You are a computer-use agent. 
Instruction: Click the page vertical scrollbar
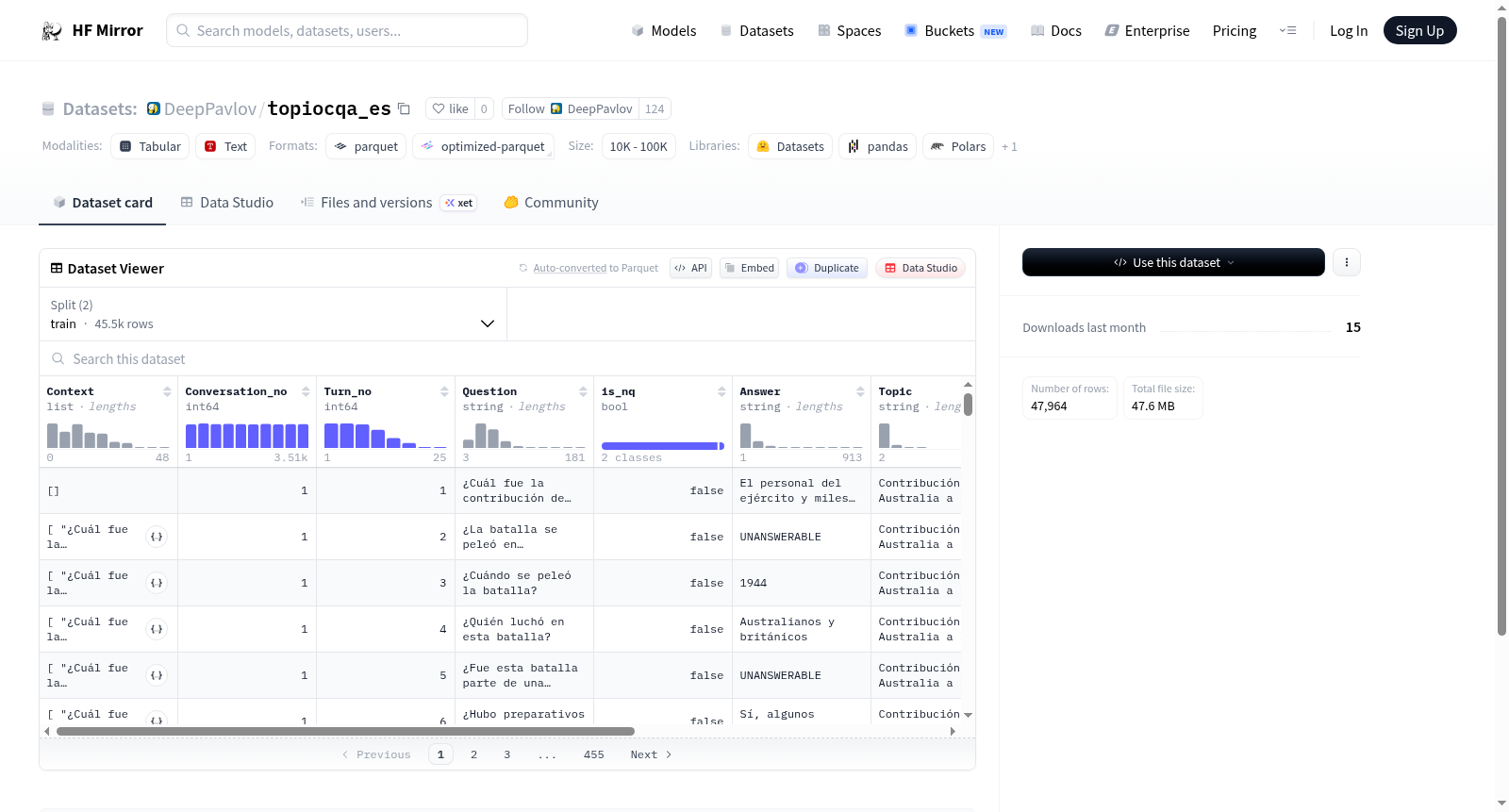[x=1501, y=325]
